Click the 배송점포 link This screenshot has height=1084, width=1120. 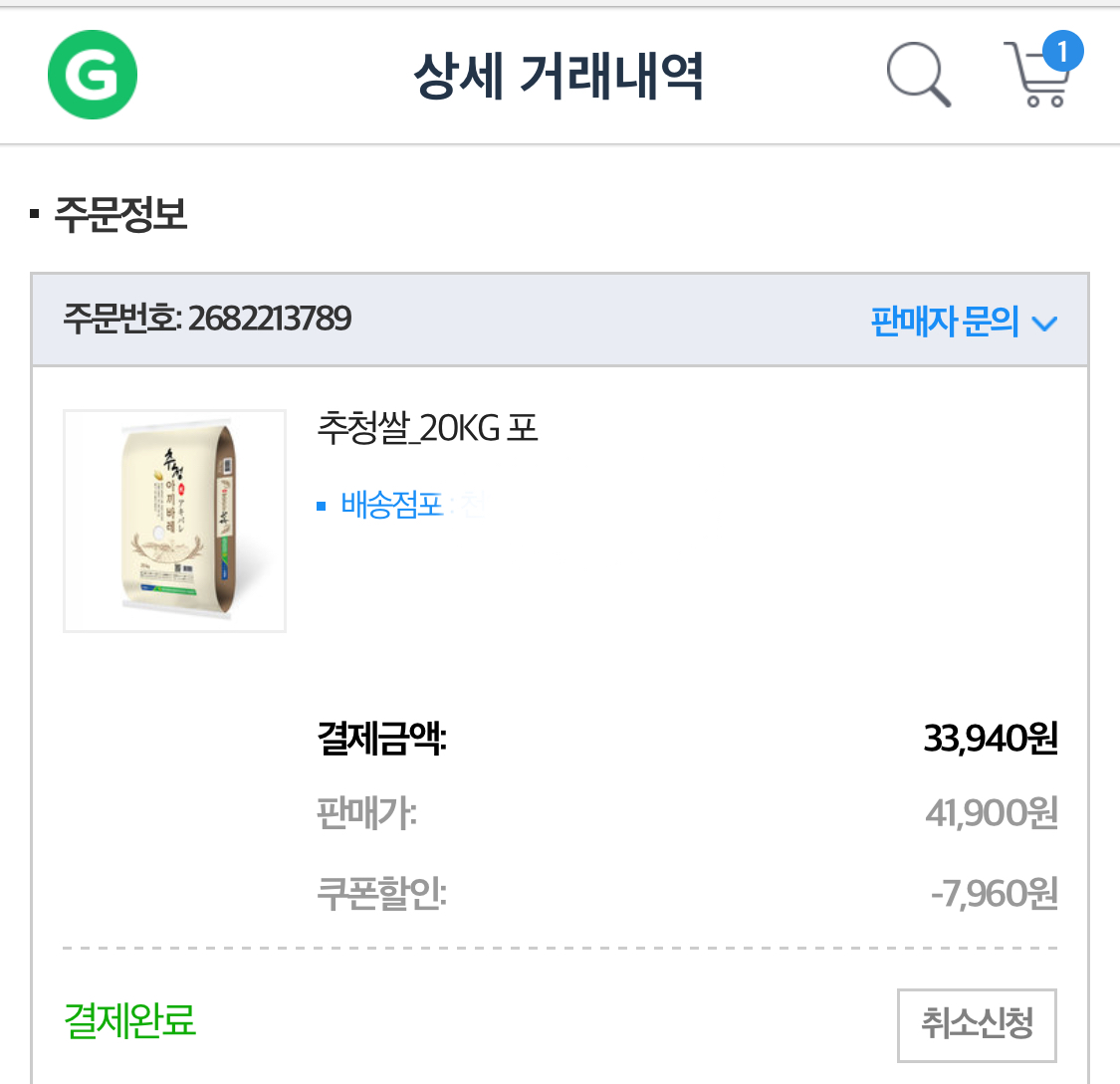point(391,505)
